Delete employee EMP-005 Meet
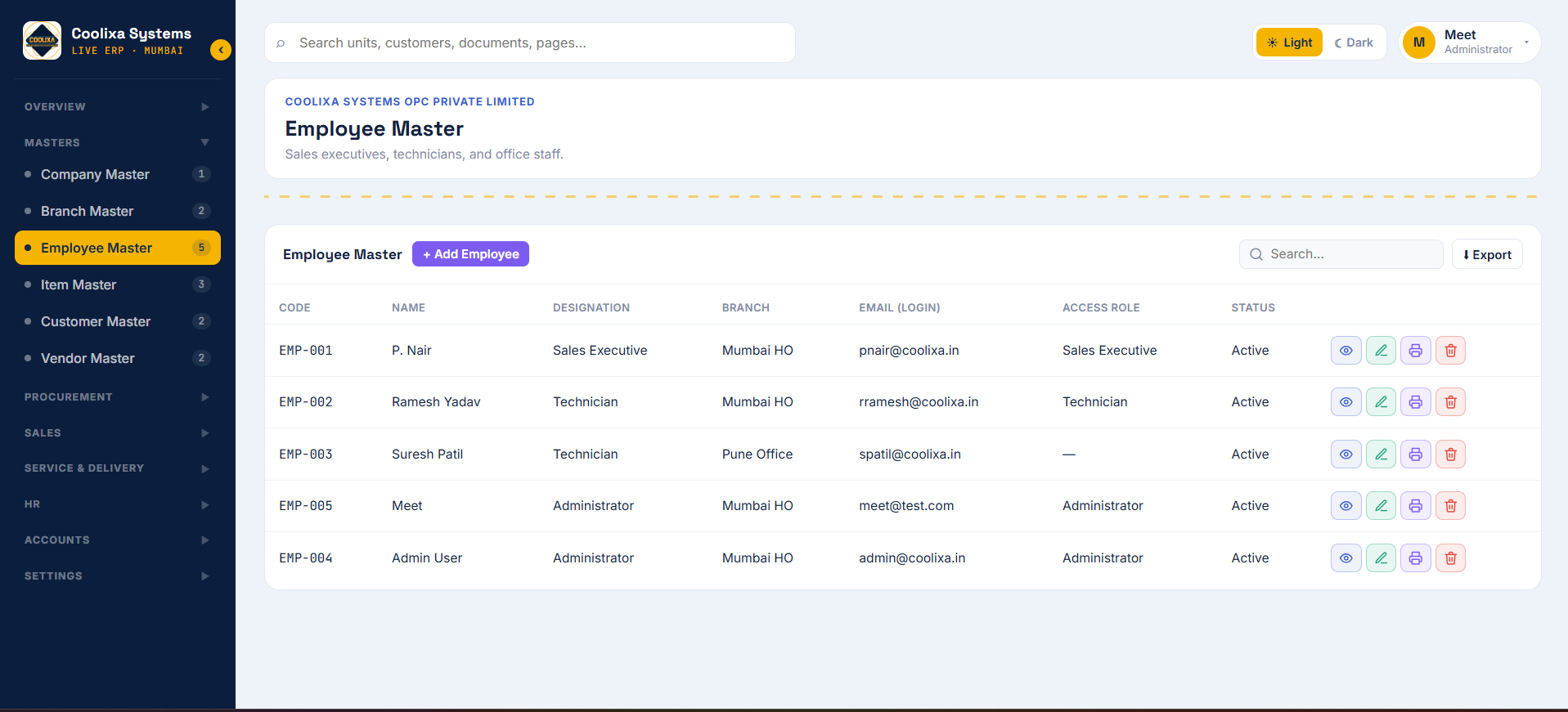Viewport: 1568px width, 712px height. tap(1450, 506)
